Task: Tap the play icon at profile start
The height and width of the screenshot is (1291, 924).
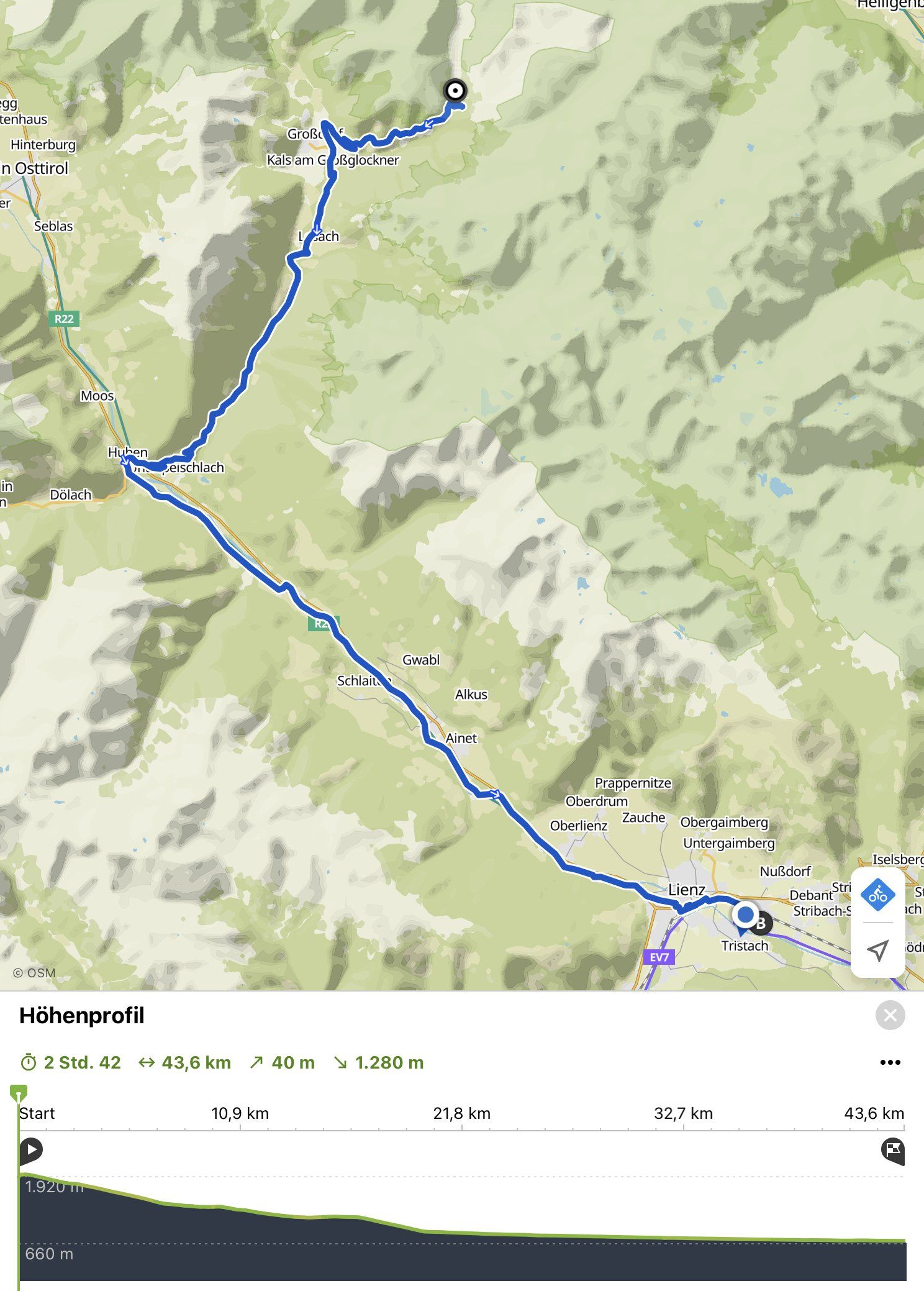Action: [31, 1150]
